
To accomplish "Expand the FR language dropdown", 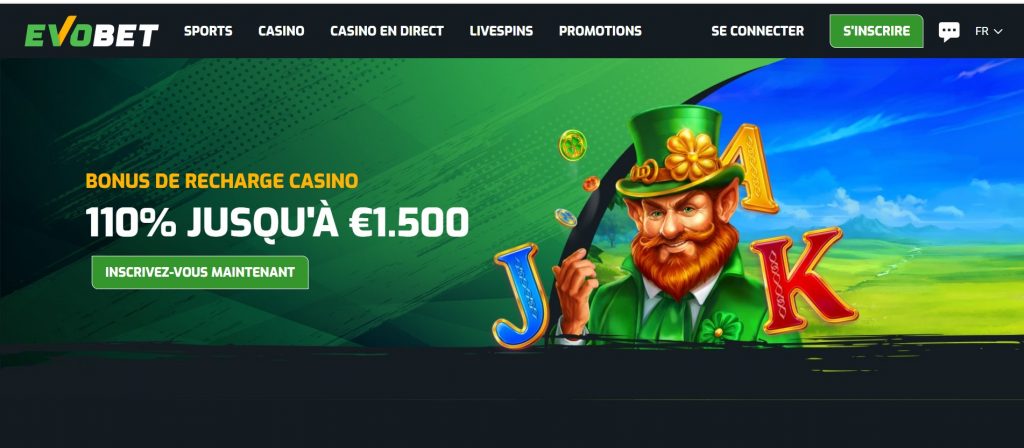I will pos(988,31).
